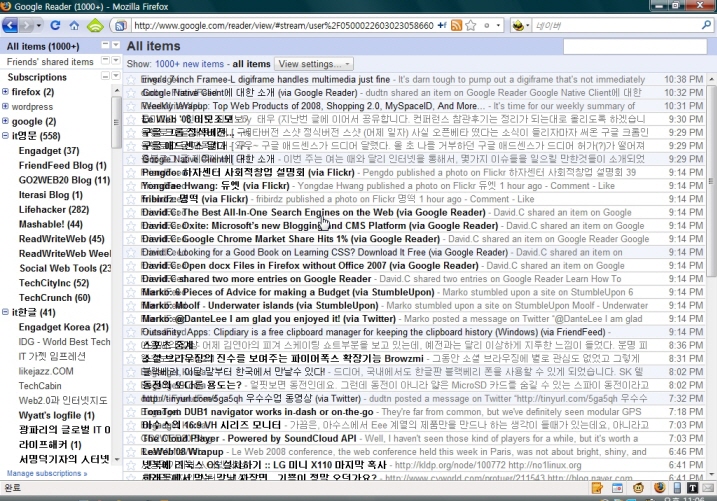Star the 'Google Chrome Market Share Hits 1%' item
This screenshot has height=501, width=717.
[131, 239]
